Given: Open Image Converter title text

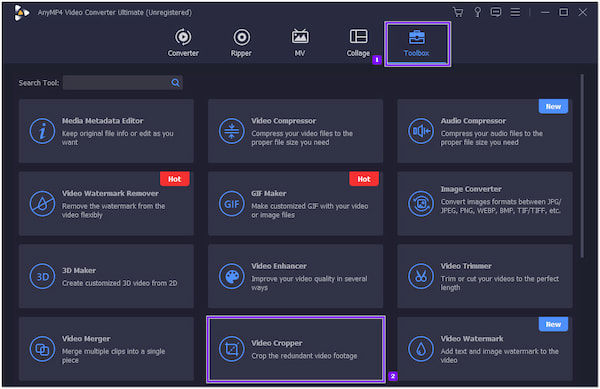Looking at the screenshot, I should [471, 189].
